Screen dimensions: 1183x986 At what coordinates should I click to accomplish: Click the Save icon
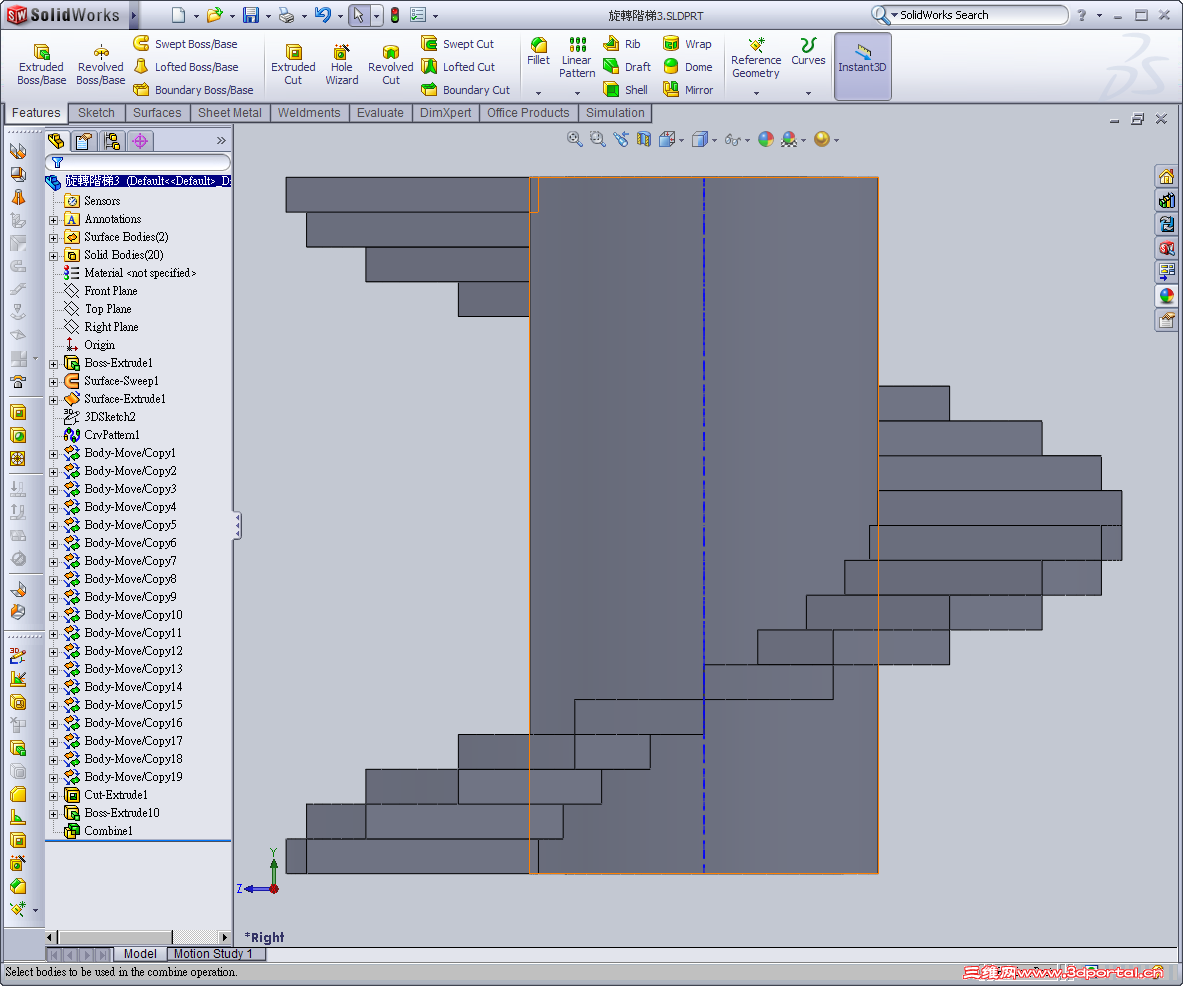tap(251, 15)
